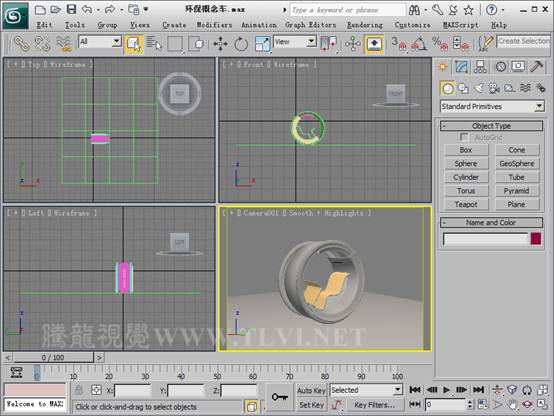Open the Standard Primitives dropdown
The height and width of the screenshot is (416, 554).
pos(492,106)
